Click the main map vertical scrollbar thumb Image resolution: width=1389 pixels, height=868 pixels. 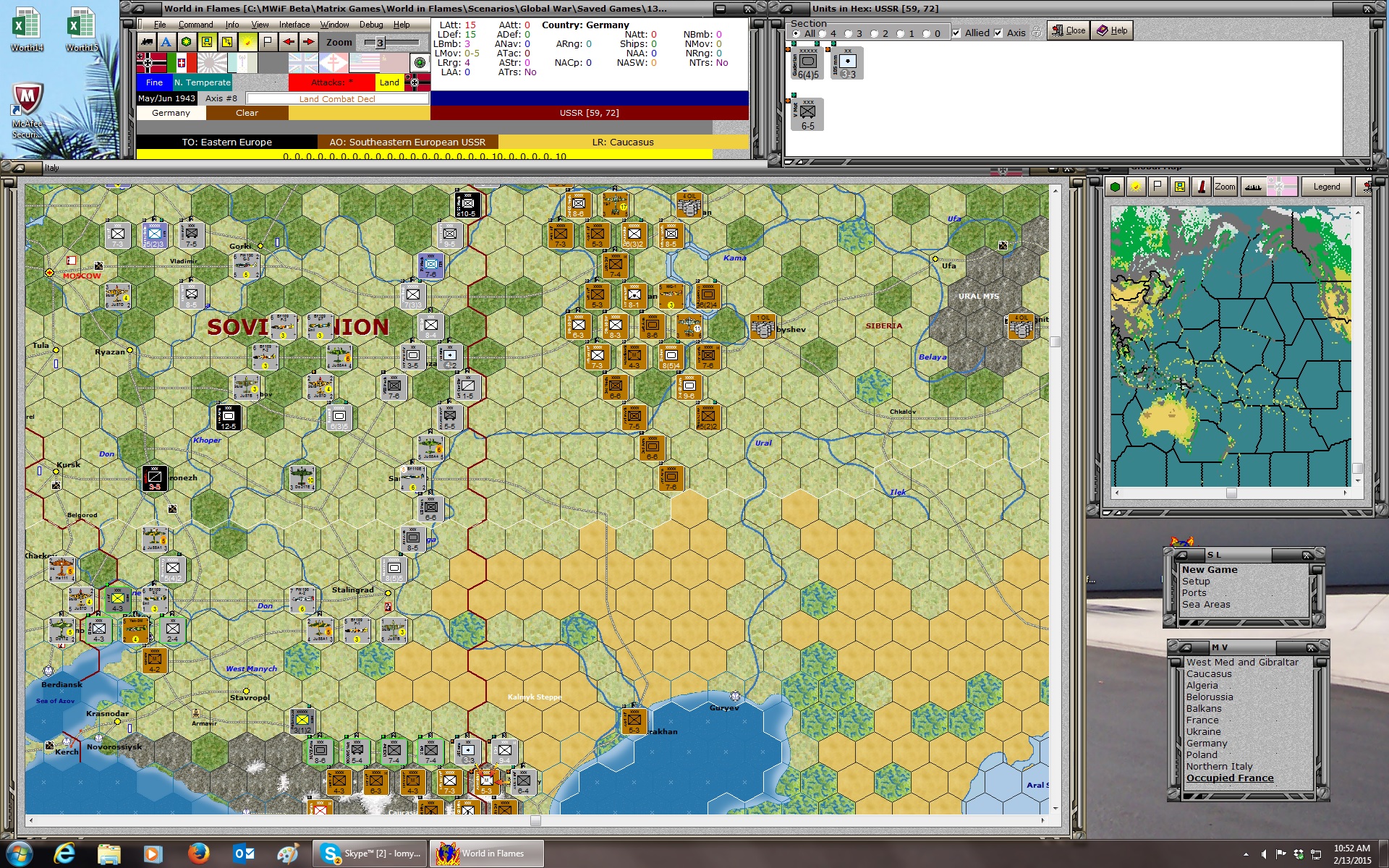(x=1055, y=341)
